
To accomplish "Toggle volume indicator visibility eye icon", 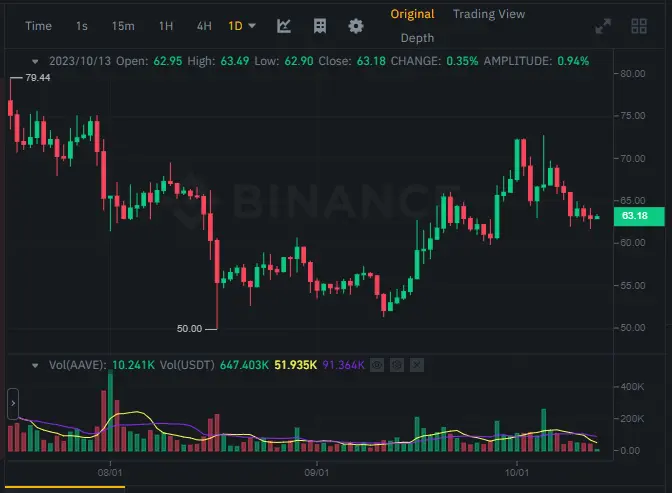I will [x=377, y=365].
